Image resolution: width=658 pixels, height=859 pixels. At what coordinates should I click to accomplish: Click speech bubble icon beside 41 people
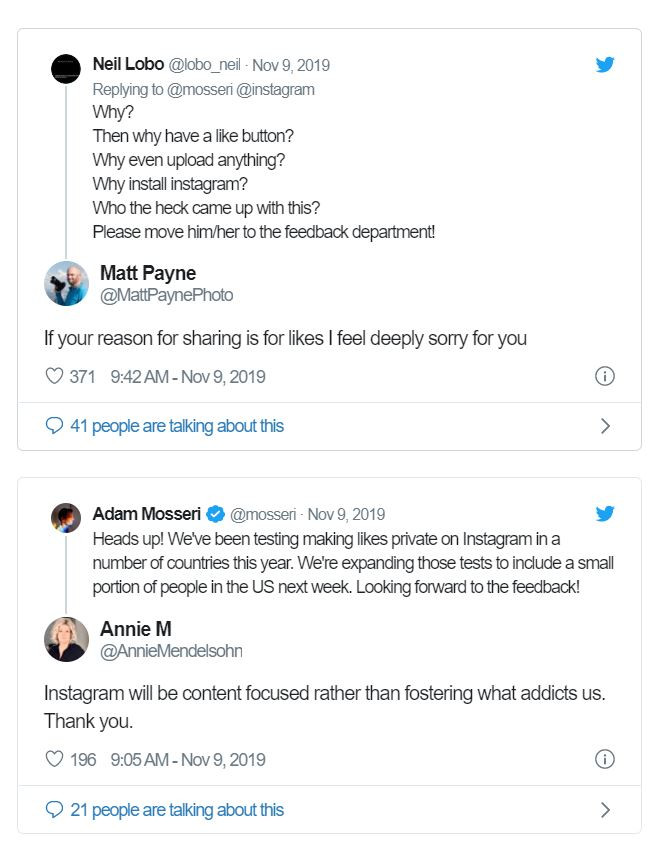click(54, 426)
